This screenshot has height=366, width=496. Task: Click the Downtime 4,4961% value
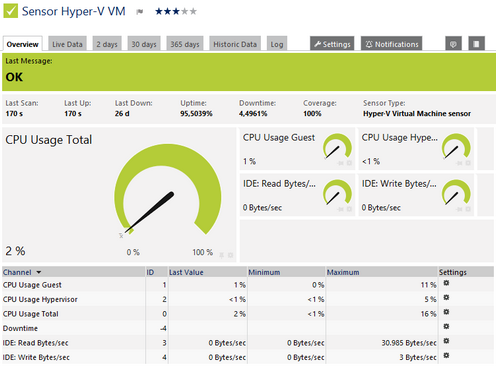253,114
